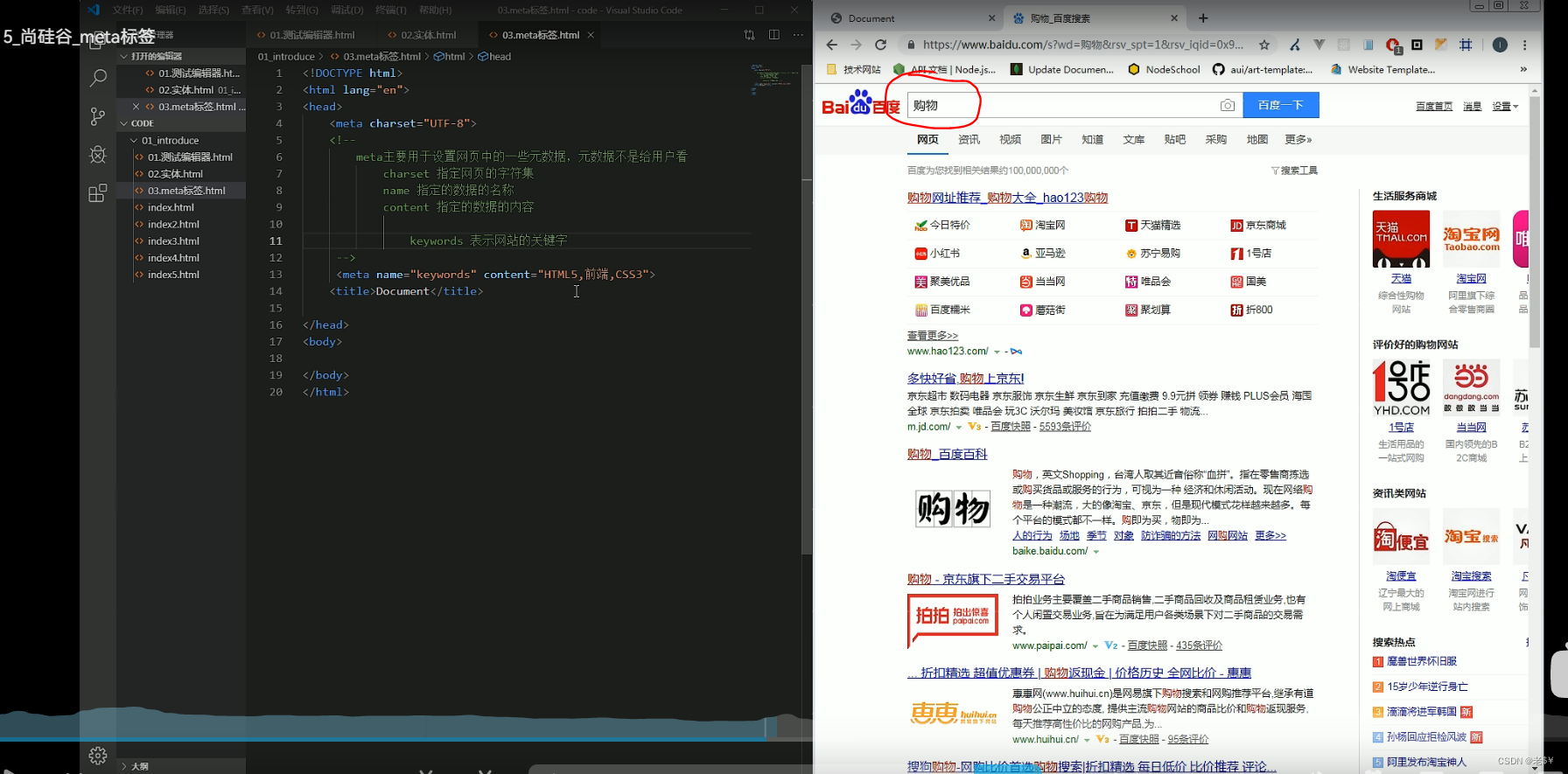Open the 多快好省 购物上京东! result link
The image size is (1568, 774).
point(965,378)
